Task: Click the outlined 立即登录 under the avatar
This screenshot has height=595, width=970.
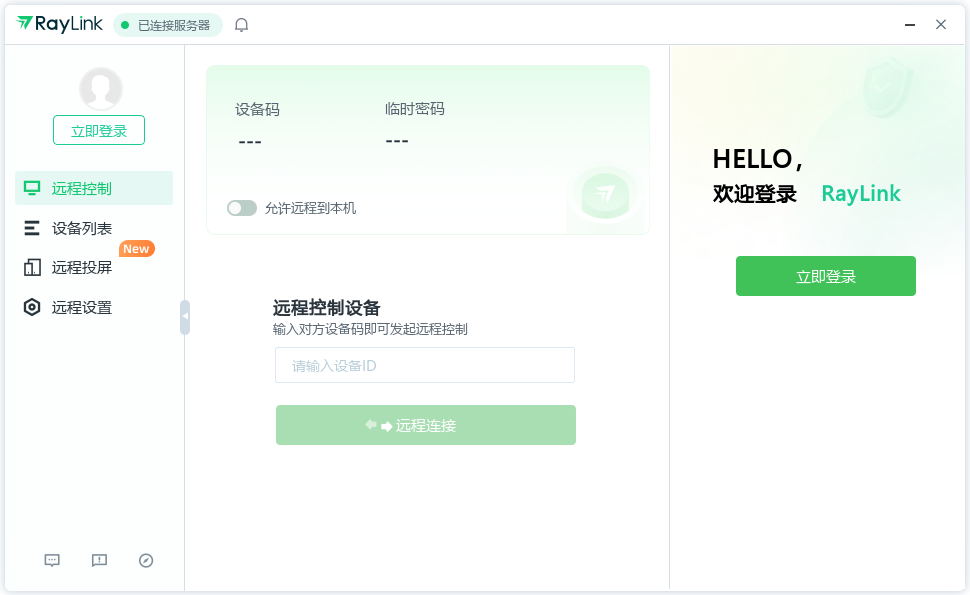Action: click(98, 130)
